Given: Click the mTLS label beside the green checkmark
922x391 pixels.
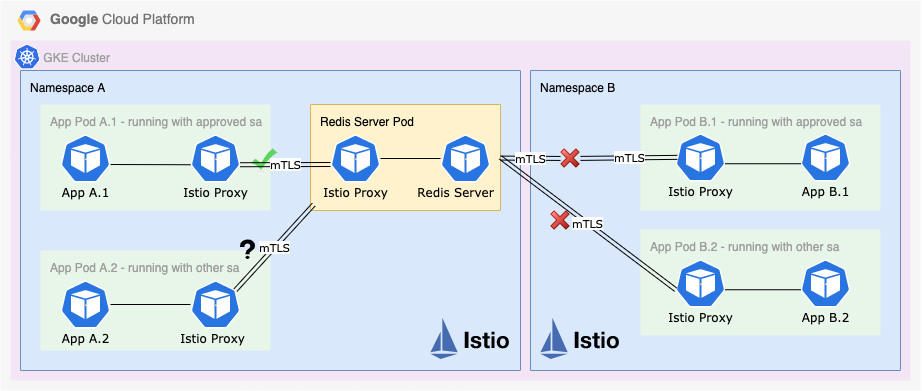Looking at the screenshot, I should point(285,165).
